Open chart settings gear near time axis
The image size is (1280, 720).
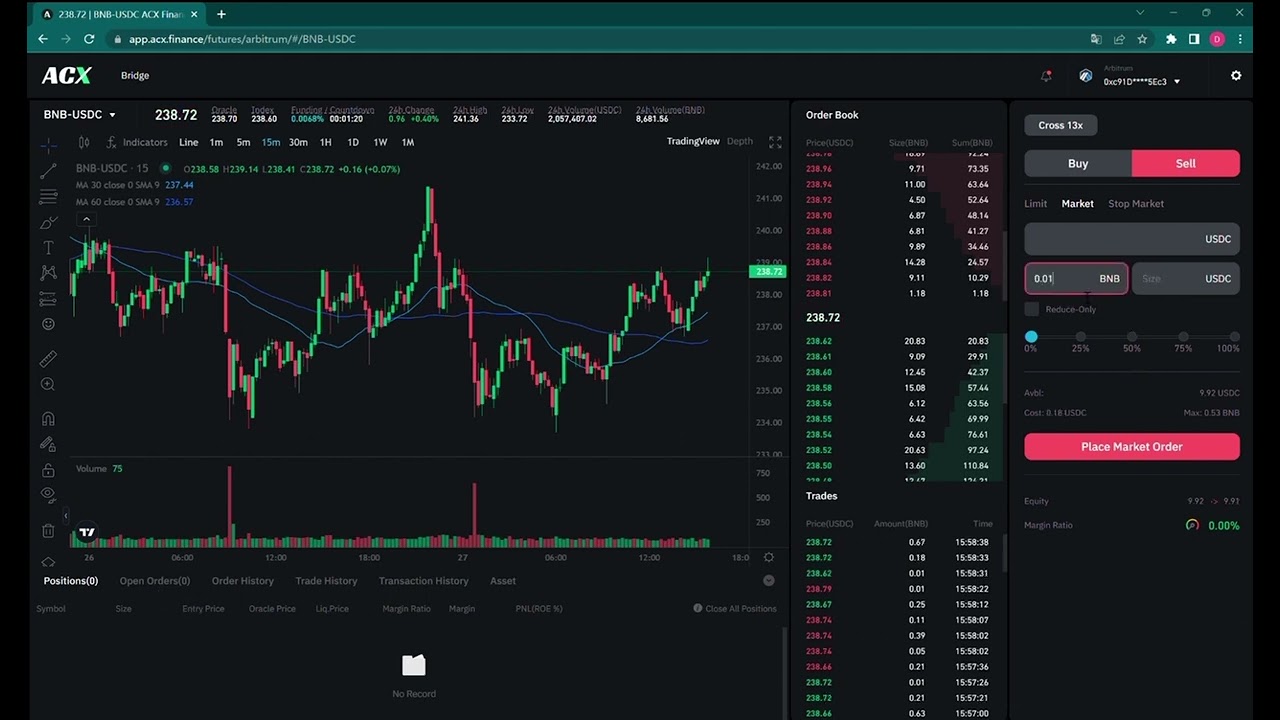click(768, 557)
